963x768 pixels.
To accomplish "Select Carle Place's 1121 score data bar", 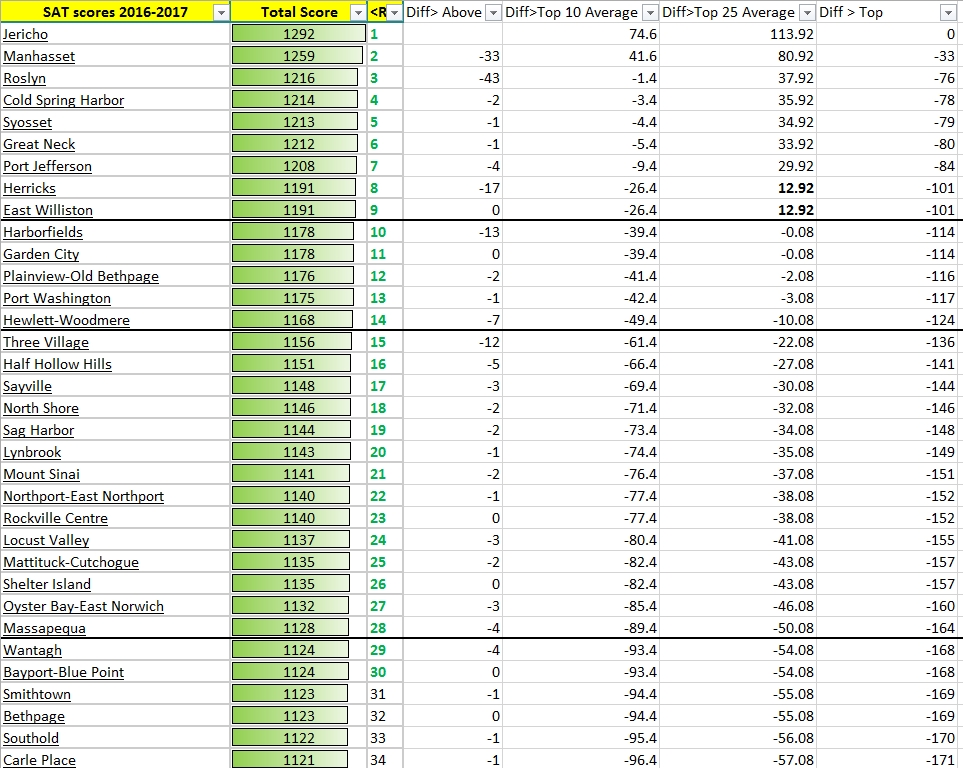I will (x=290, y=761).
